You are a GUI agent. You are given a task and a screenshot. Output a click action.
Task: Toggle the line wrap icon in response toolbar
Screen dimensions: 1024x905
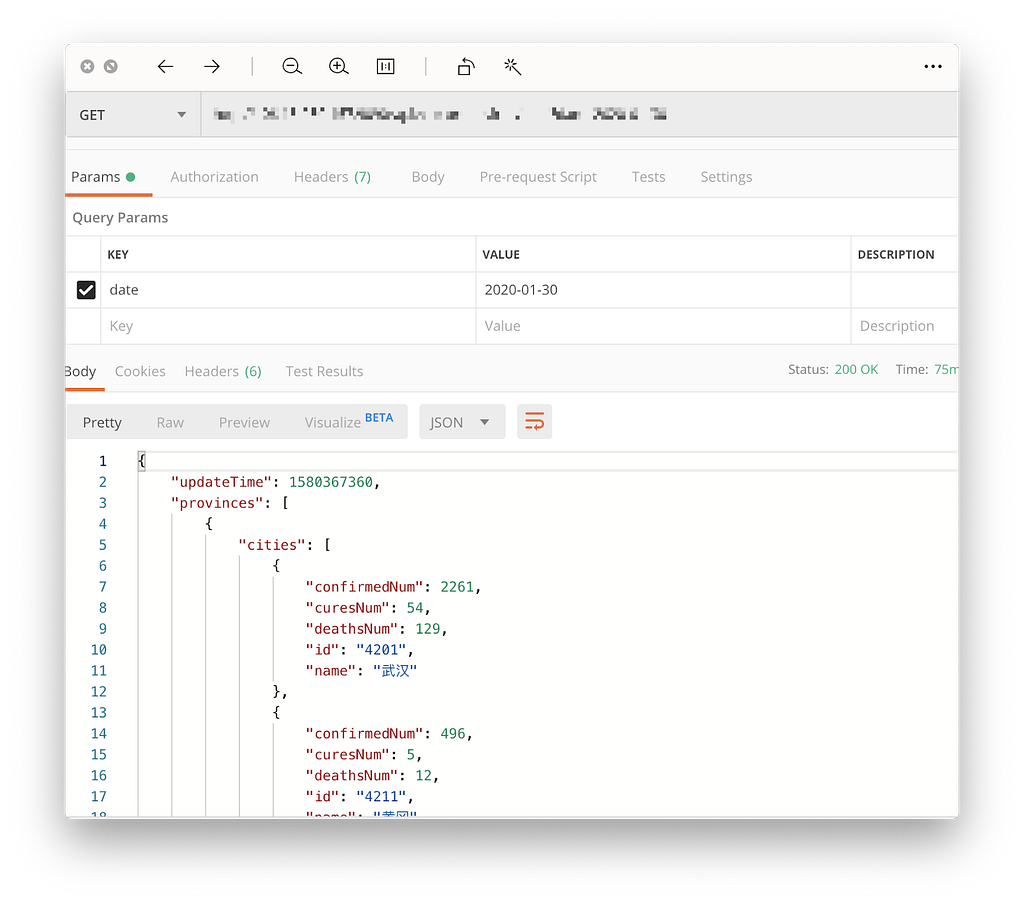pyautogui.click(x=534, y=422)
